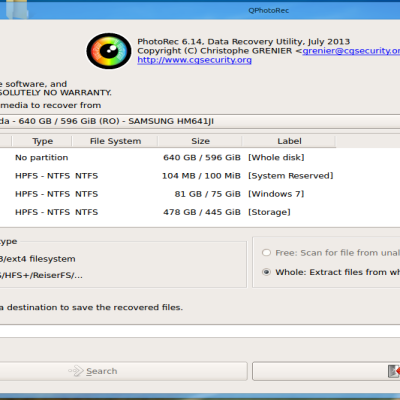Sort by the Size column header
The image size is (400, 400).
point(200,141)
